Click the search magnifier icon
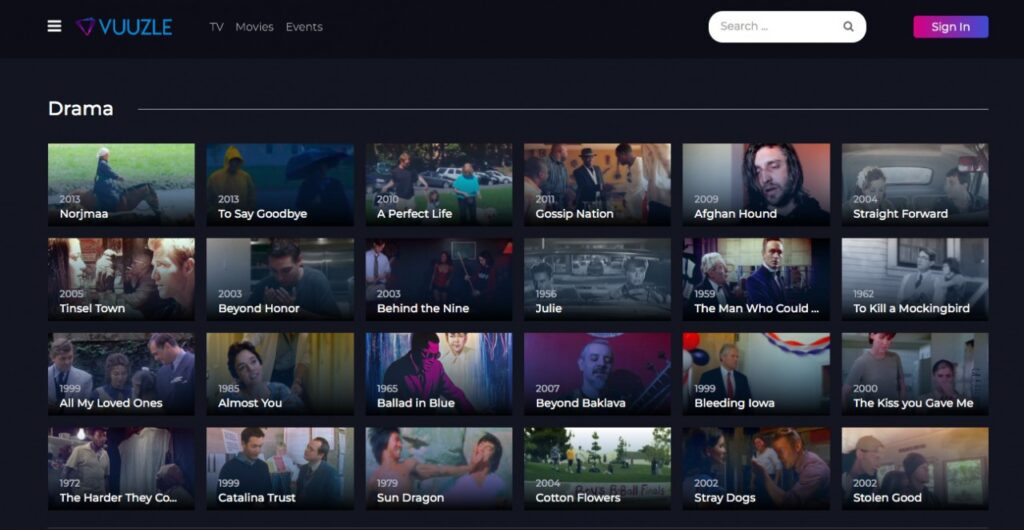 [848, 27]
